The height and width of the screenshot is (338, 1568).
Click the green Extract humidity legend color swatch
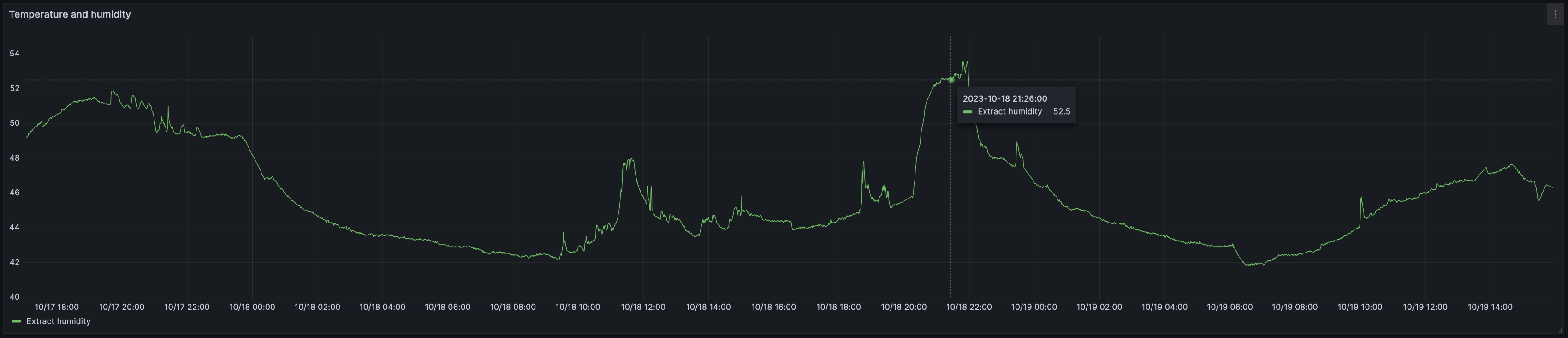coord(17,321)
